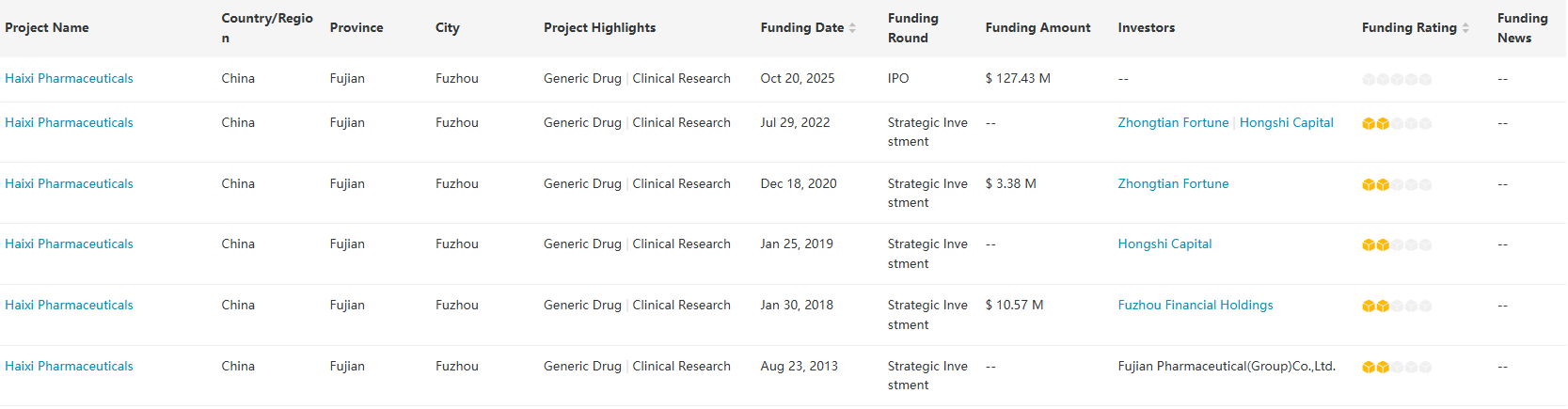This screenshot has height=409, width=1568.
Task: Click the sort arrows beside Funding Rating
Action: [x=1465, y=28]
